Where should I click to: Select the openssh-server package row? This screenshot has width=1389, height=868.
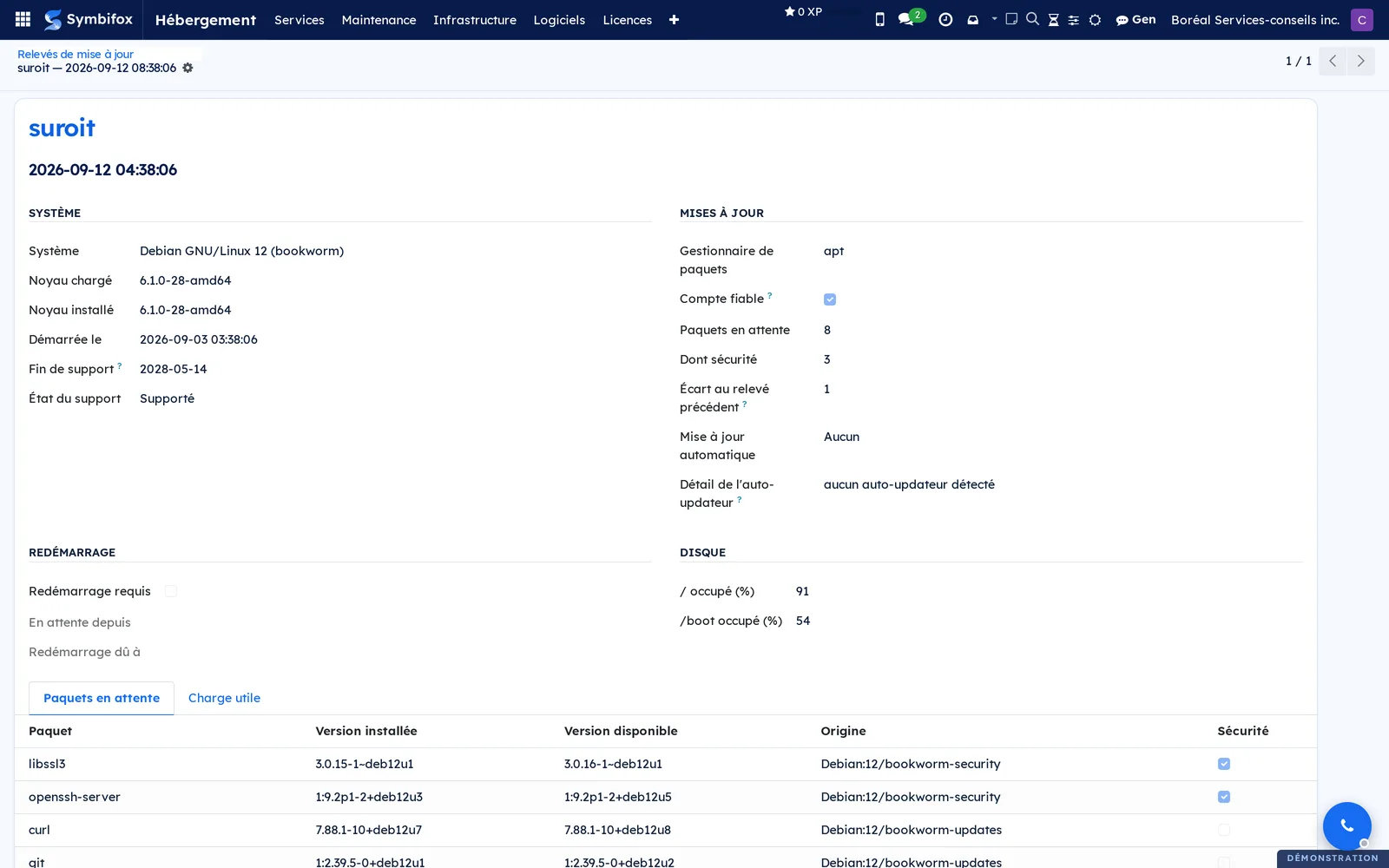[x=666, y=797]
